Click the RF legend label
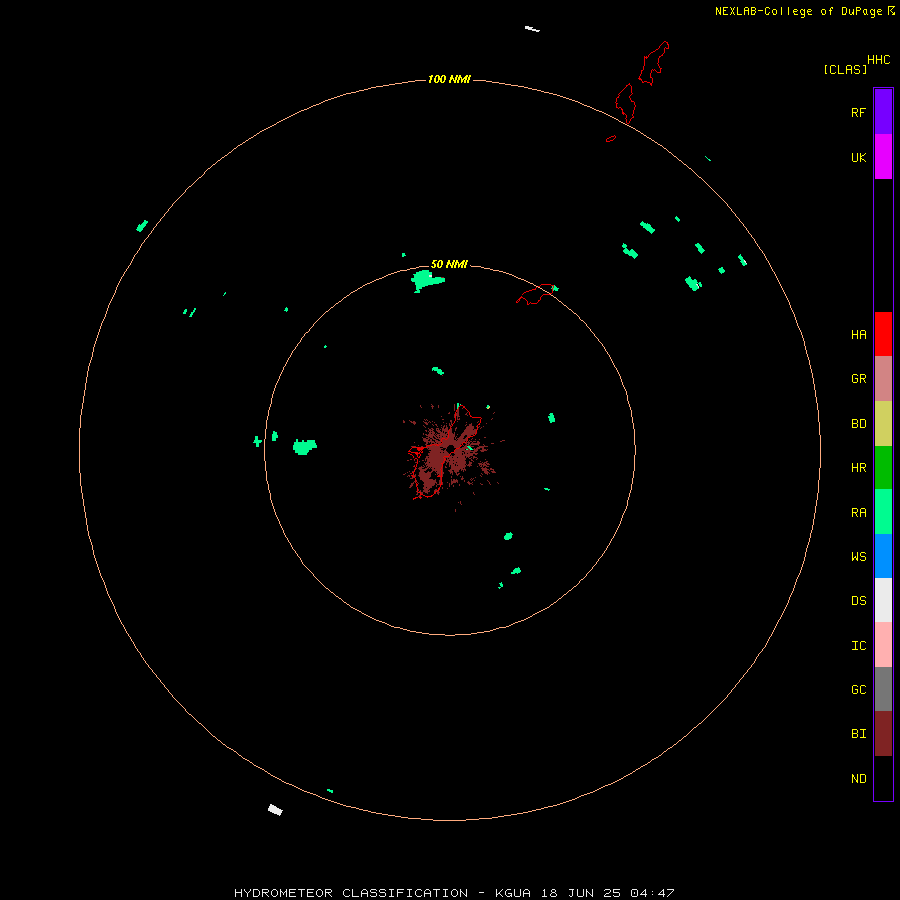 858,112
